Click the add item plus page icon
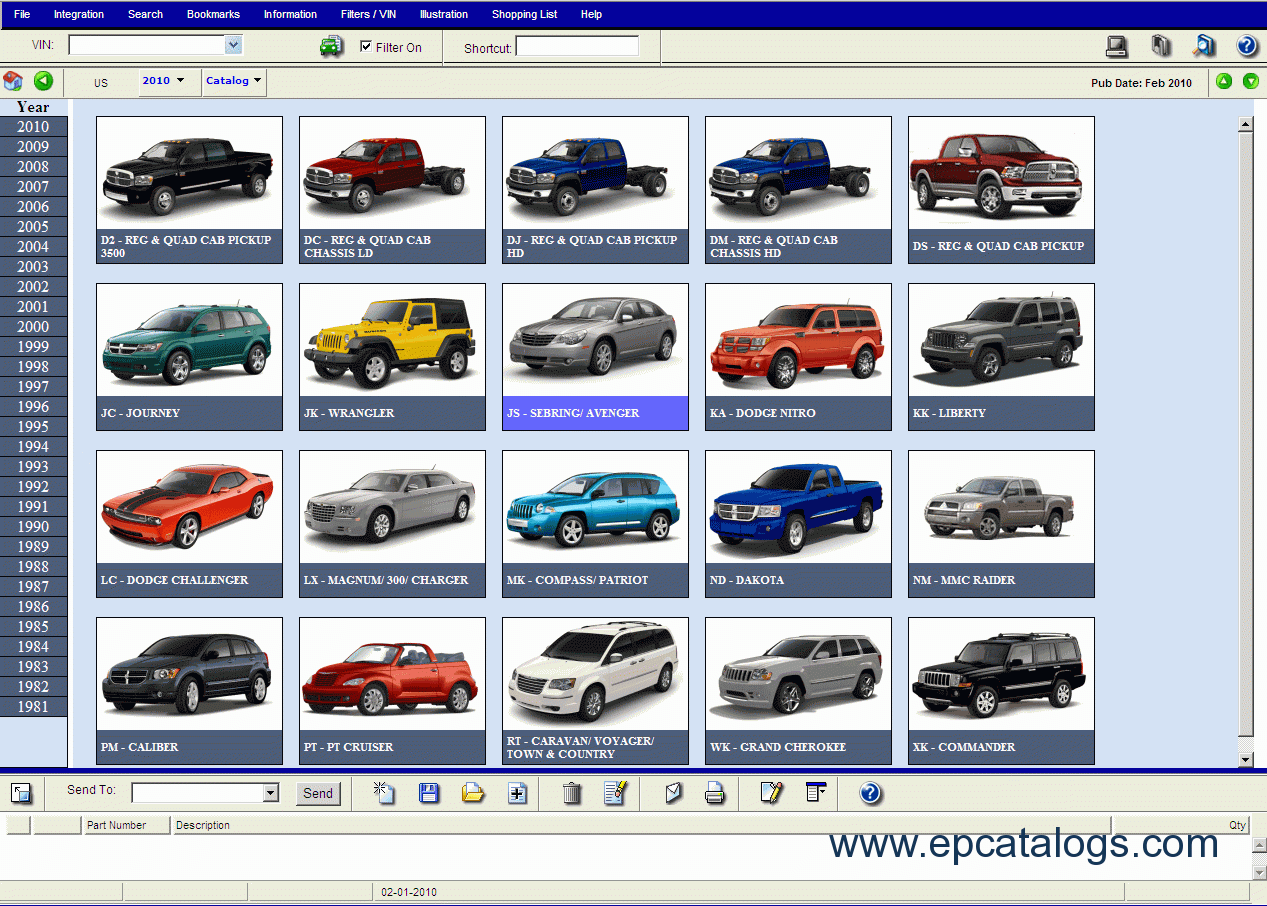This screenshot has height=906, width=1267. pos(517,793)
